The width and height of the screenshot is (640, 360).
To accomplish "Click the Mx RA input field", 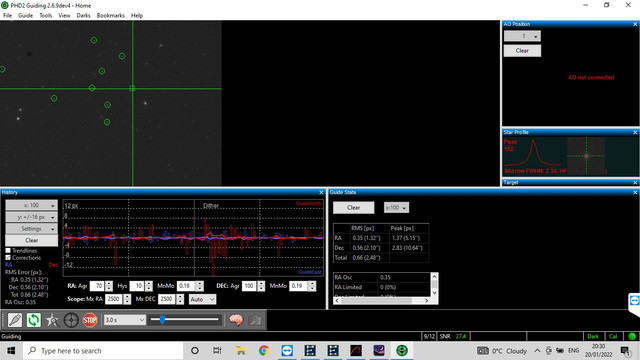I will tap(114, 299).
